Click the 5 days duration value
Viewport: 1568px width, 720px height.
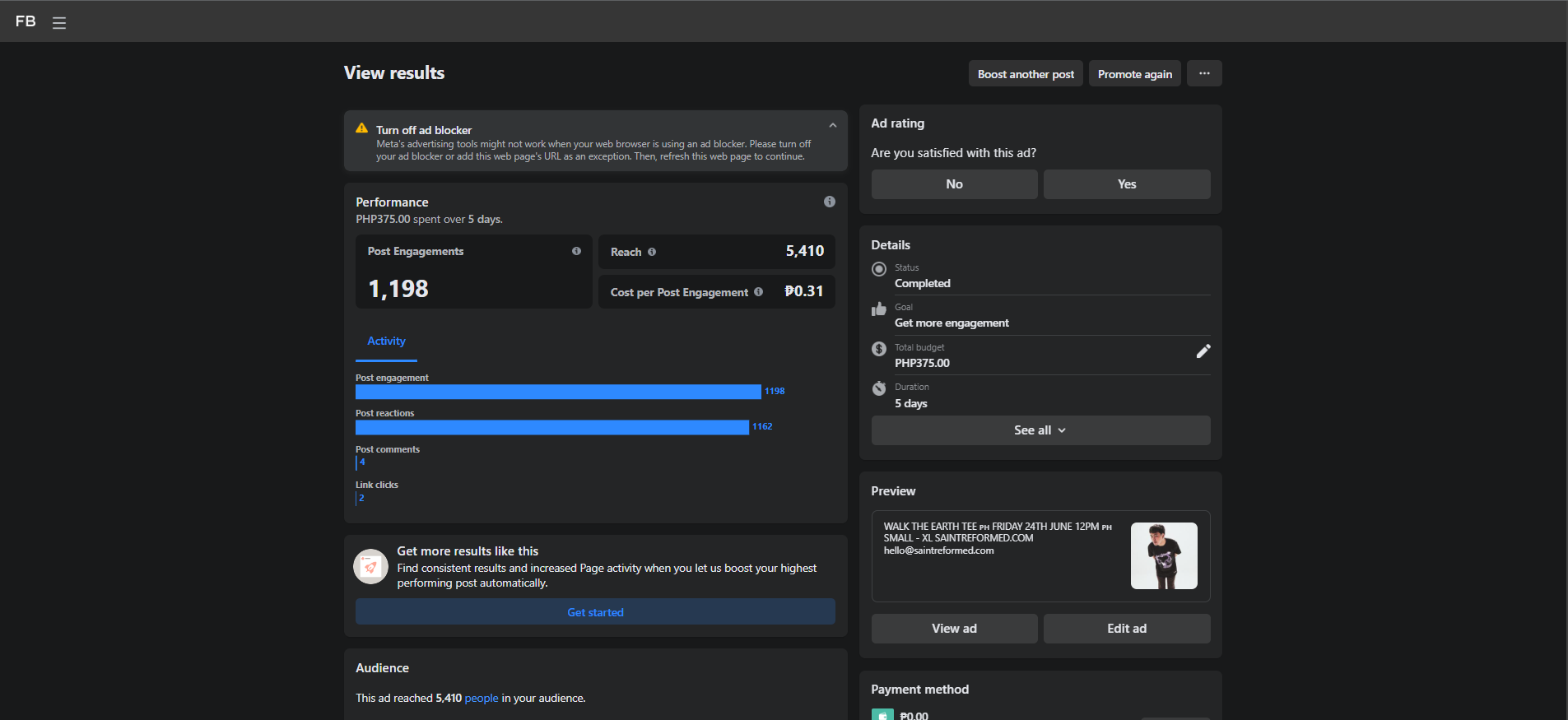(x=911, y=403)
